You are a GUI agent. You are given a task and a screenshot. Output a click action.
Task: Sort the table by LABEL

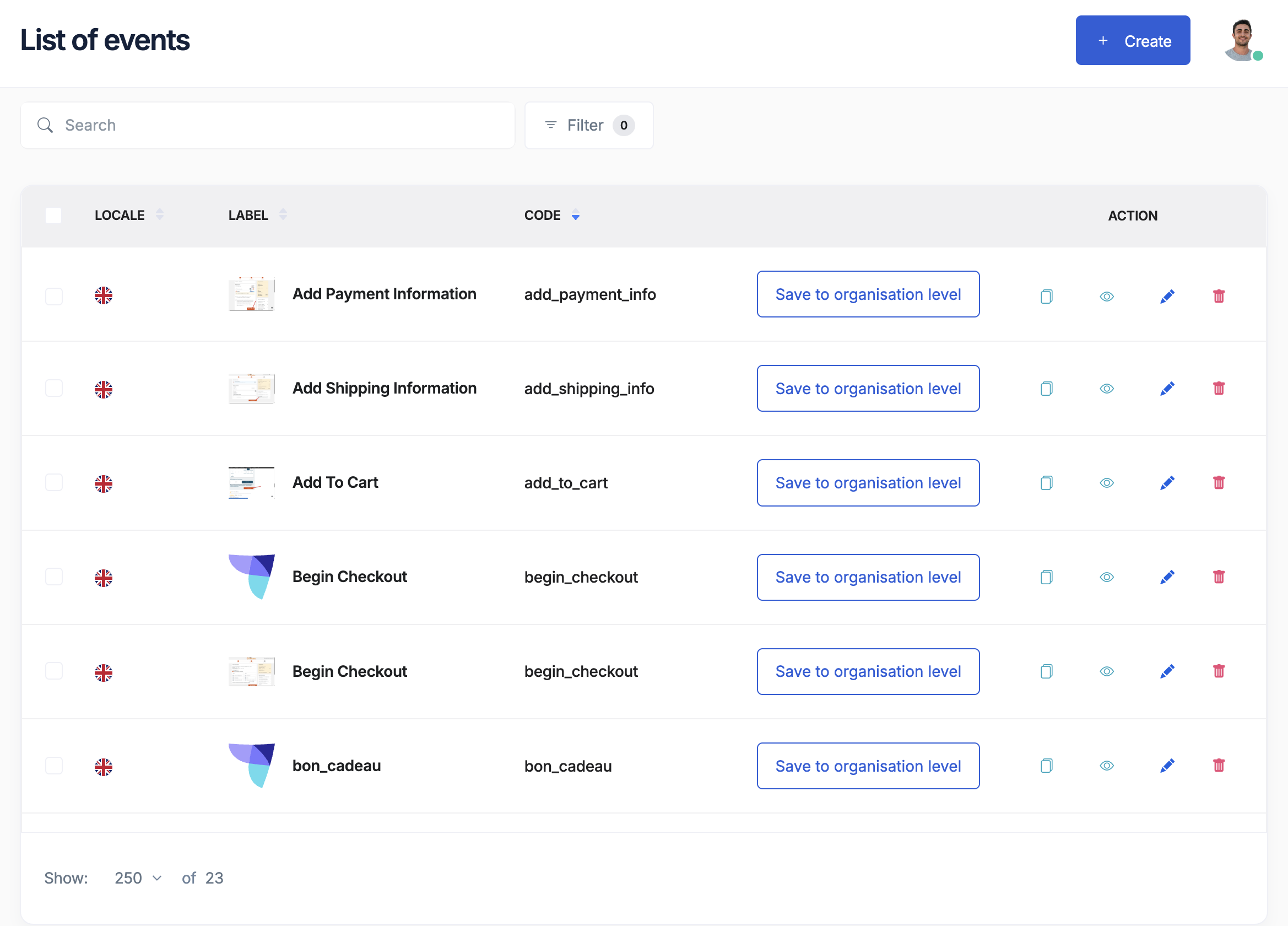click(283, 215)
